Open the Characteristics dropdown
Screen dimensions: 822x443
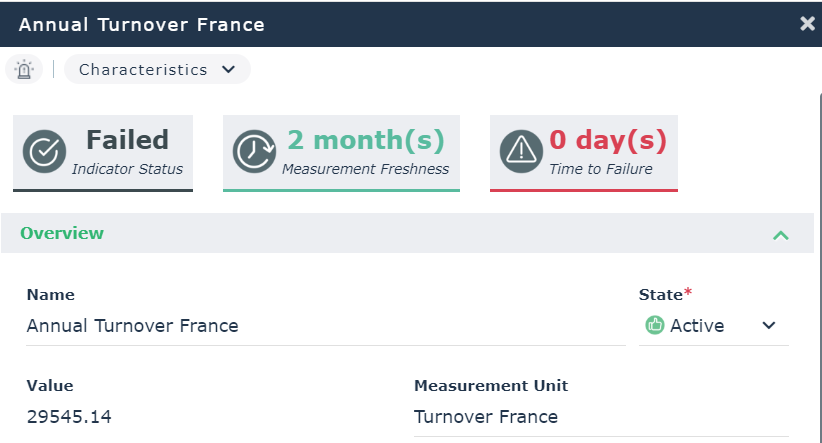(157, 70)
